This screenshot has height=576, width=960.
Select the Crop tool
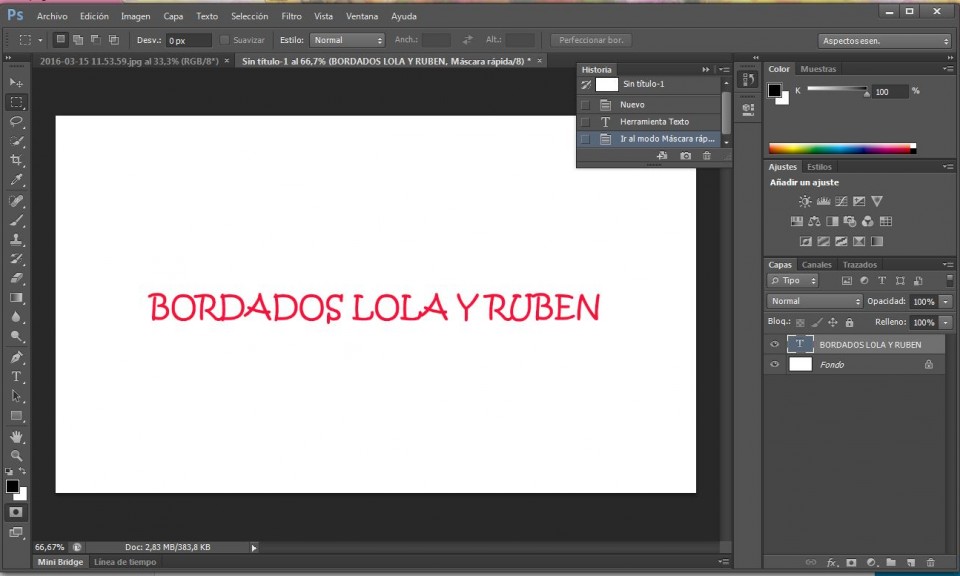tap(17, 160)
